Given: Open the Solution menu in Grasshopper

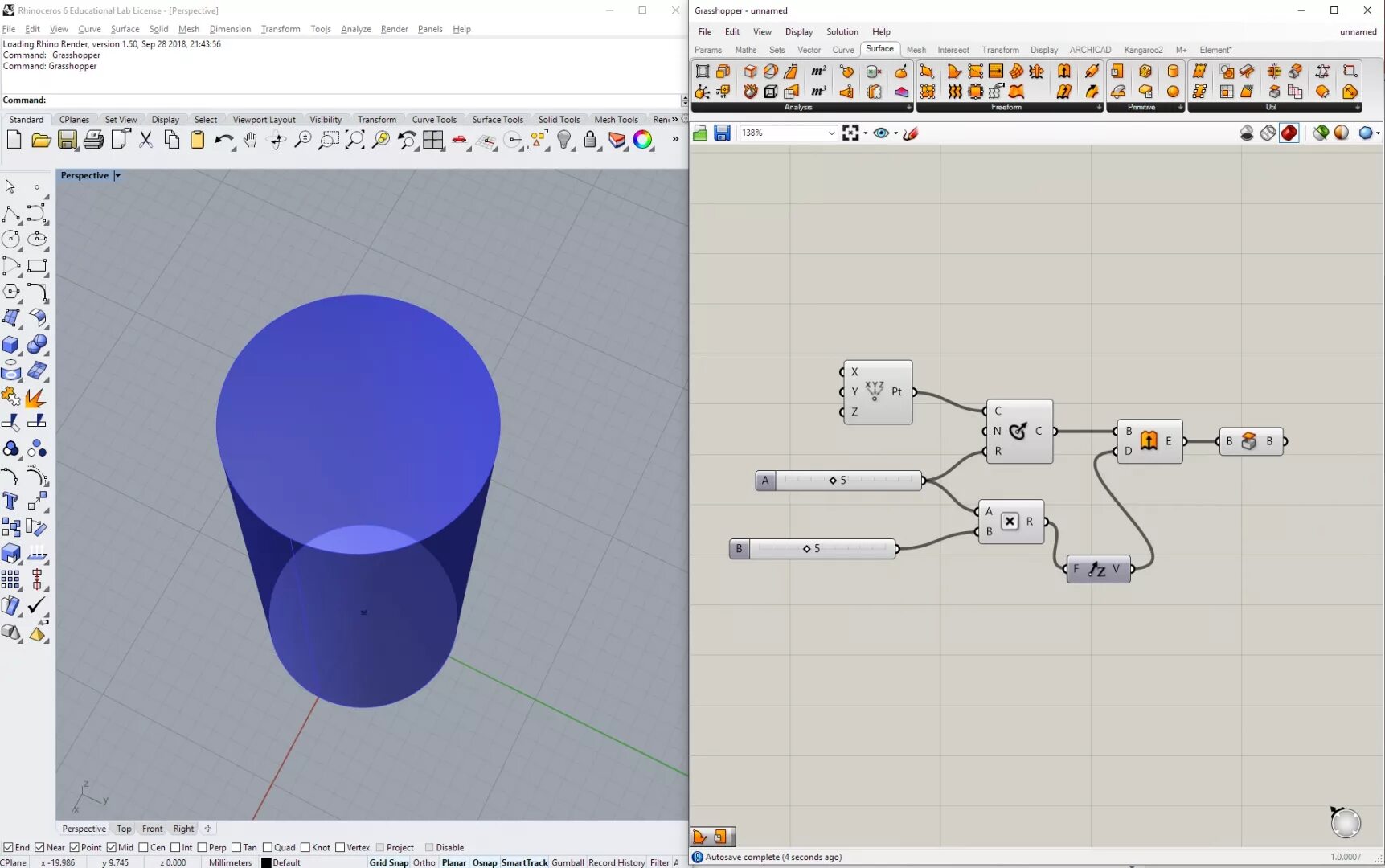Looking at the screenshot, I should [842, 32].
